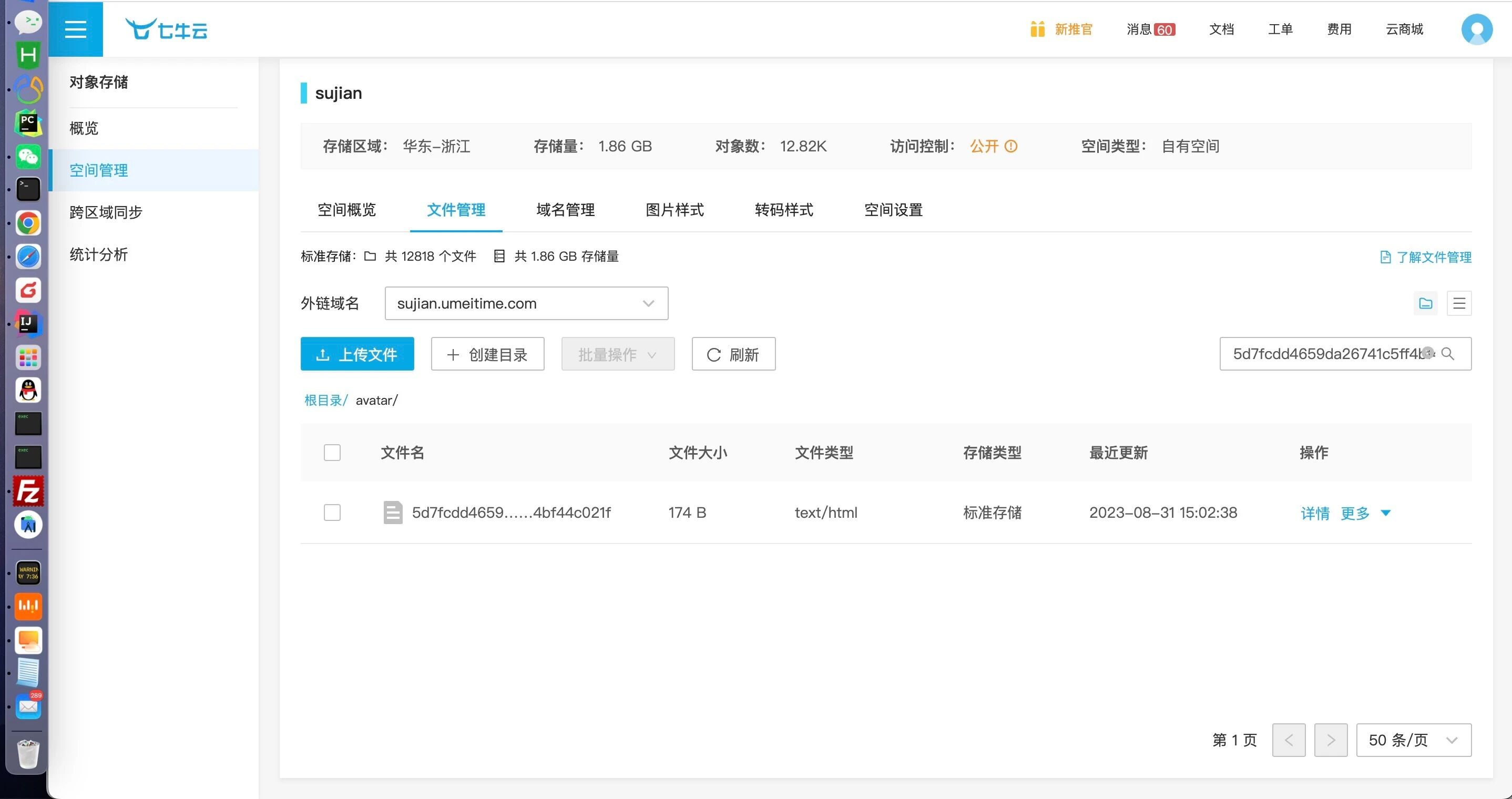Click the access control info icon
1512x799 pixels.
[1011, 146]
